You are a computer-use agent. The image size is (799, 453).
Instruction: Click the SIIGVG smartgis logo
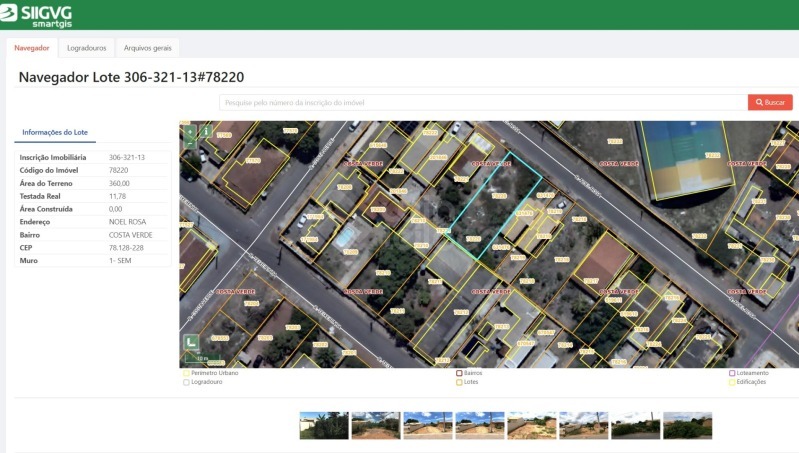coord(36,15)
